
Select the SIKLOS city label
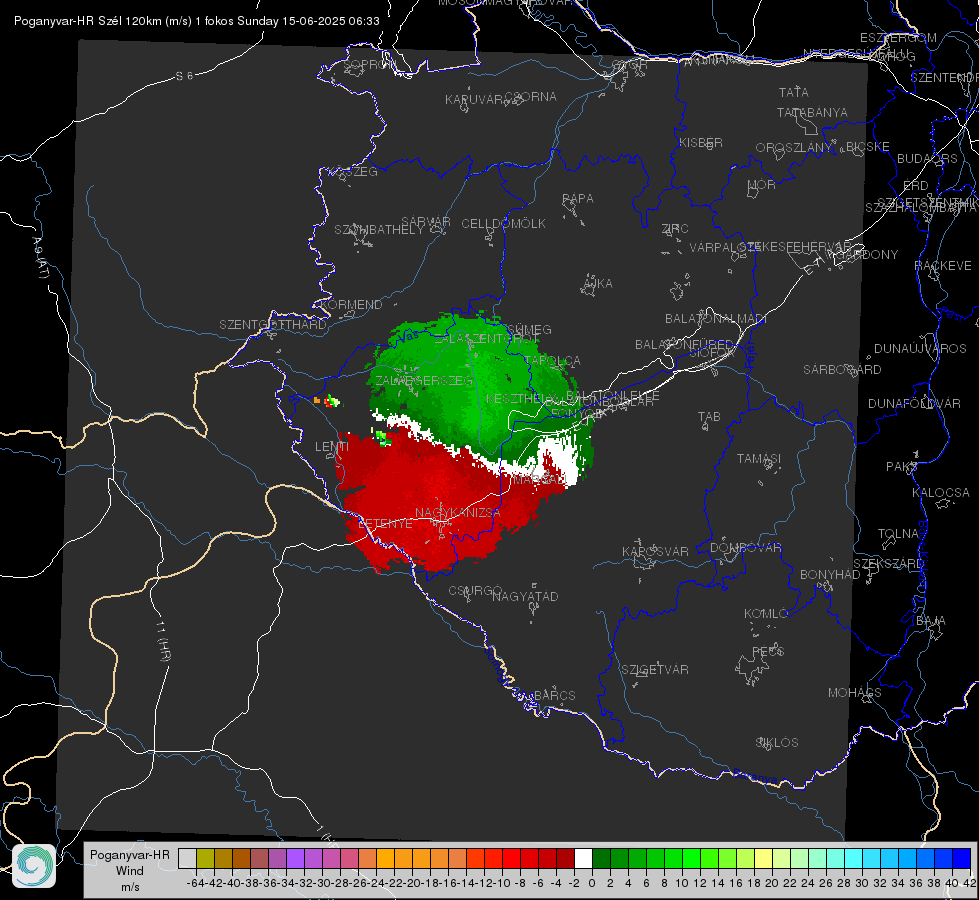click(x=777, y=743)
